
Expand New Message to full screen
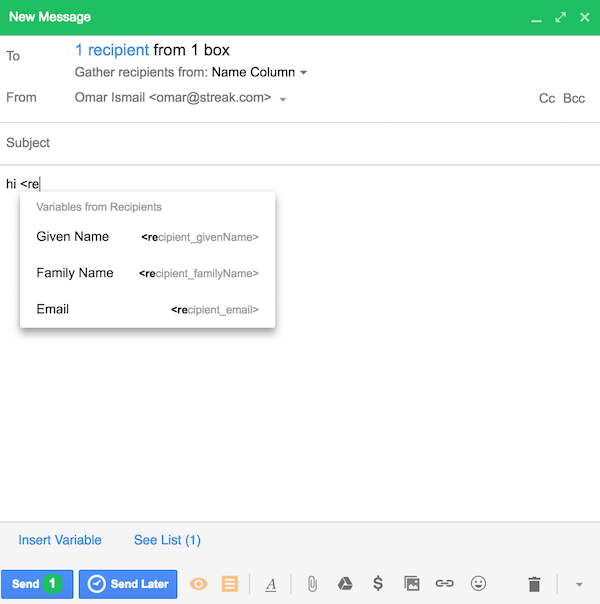point(560,17)
